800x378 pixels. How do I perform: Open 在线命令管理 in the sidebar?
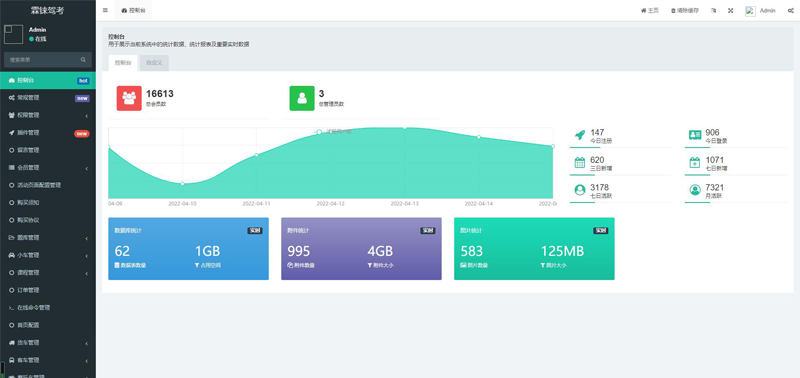(x=48, y=308)
